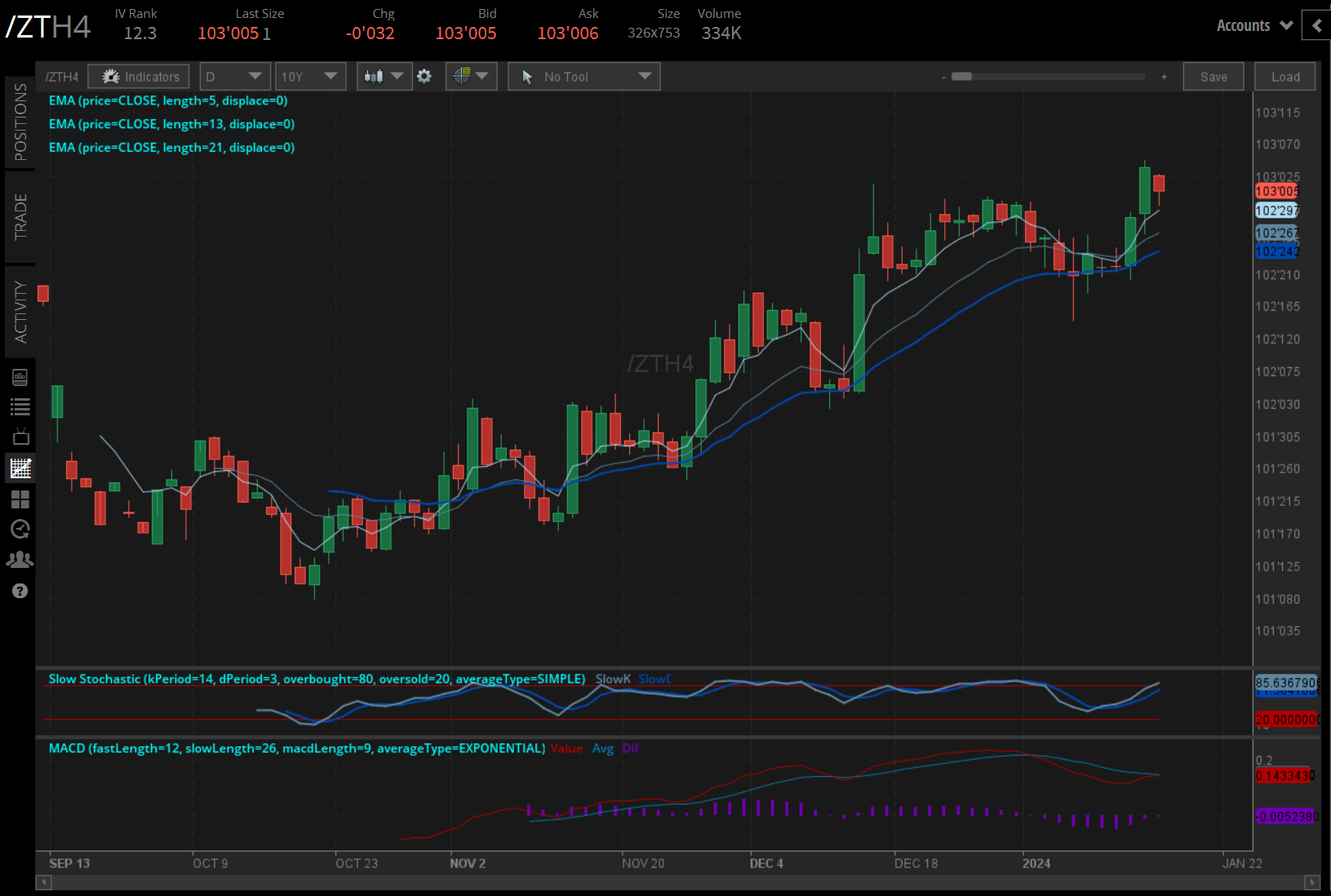This screenshot has height=896, width=1331.
Task: Click the Volume value 334K
Action: [x=721, y=33]
